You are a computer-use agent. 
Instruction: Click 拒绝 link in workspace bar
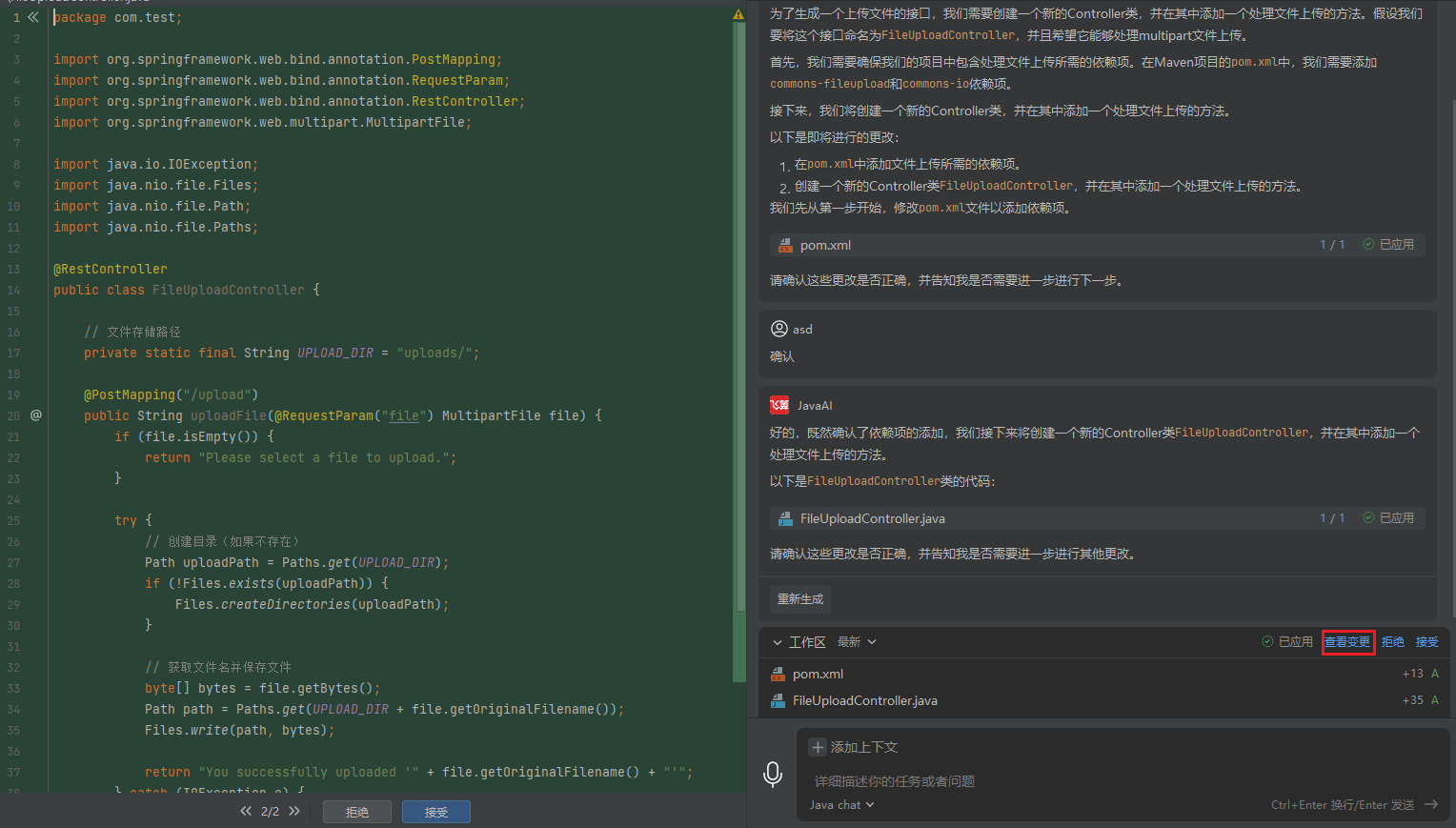1393,642
